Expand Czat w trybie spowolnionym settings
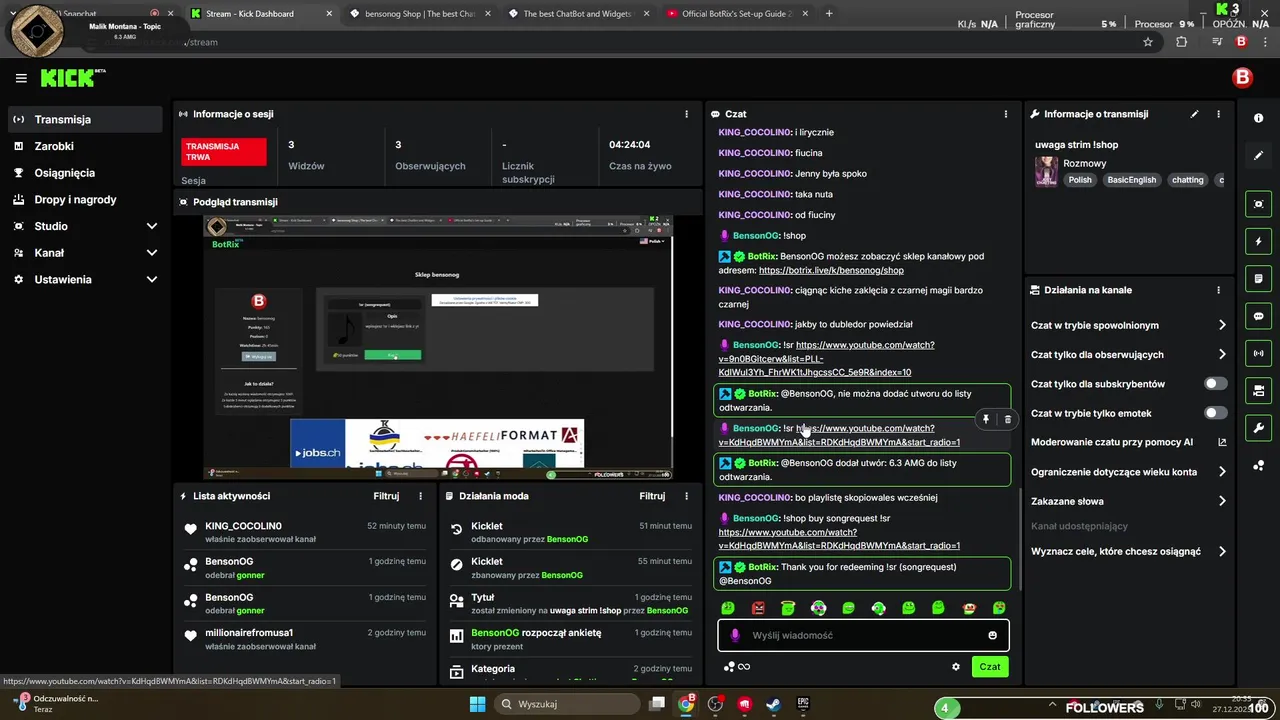Screen dimensions: 1280x720 click(x=1128, y=325)
